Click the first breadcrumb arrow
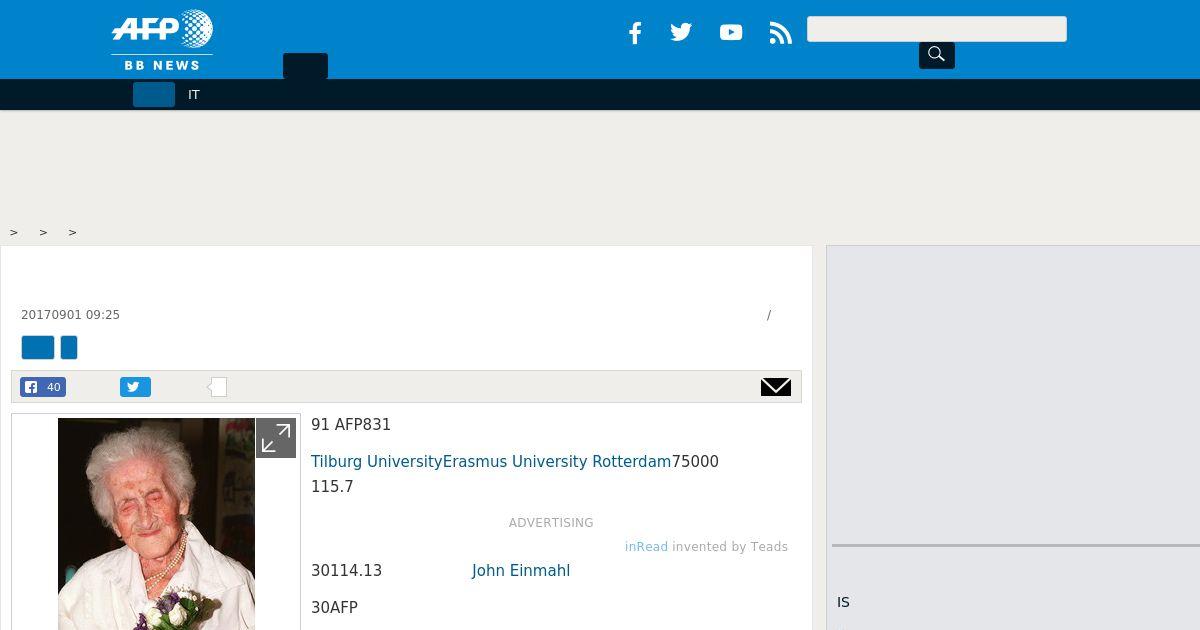Screen dimensions: 1200x630 coord(14,232)
